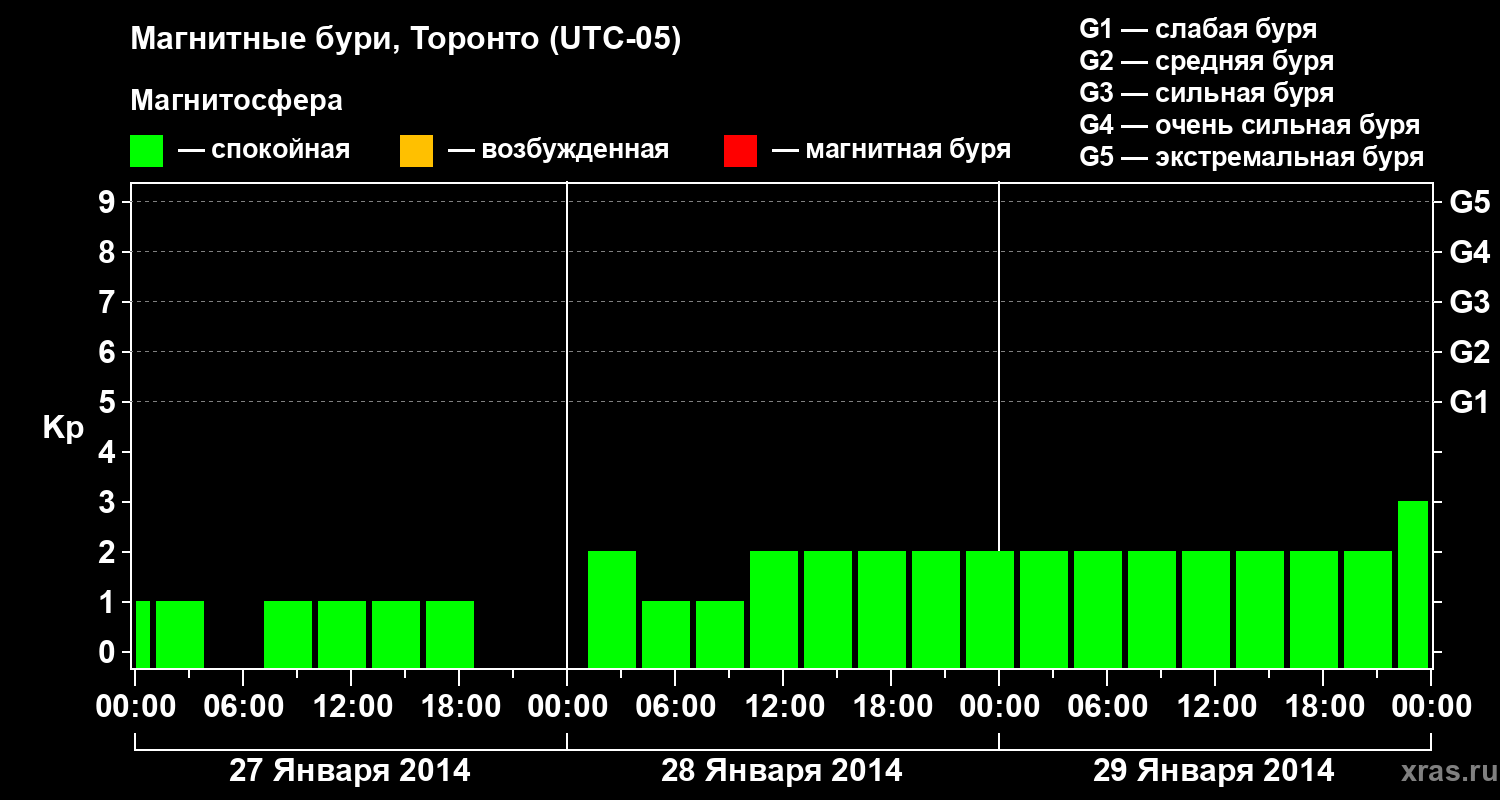The height and width of the screenshot is (800, 1500).
Task: Click the Магнитосфера legend heading
Action: pos(237,101)
